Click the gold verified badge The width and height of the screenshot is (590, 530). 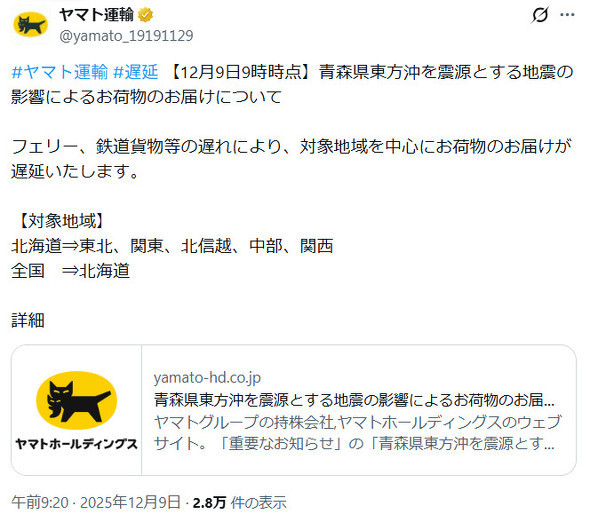point(146,15)
